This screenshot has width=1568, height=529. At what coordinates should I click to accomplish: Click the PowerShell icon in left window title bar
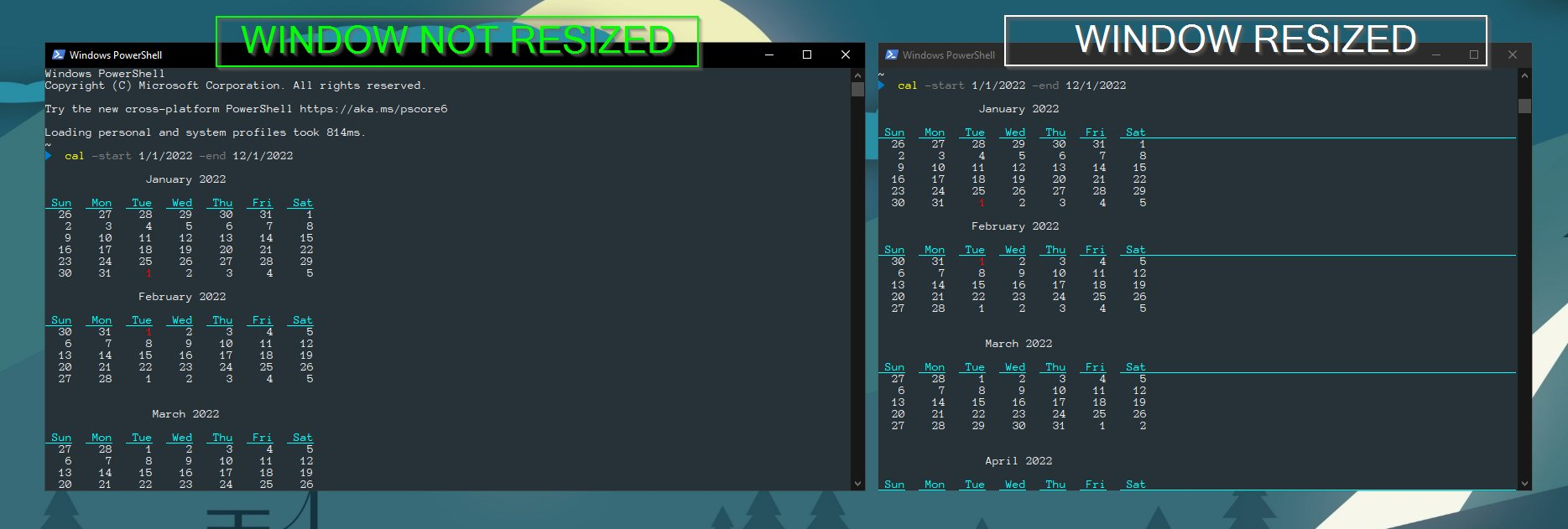tap(58, 54)
